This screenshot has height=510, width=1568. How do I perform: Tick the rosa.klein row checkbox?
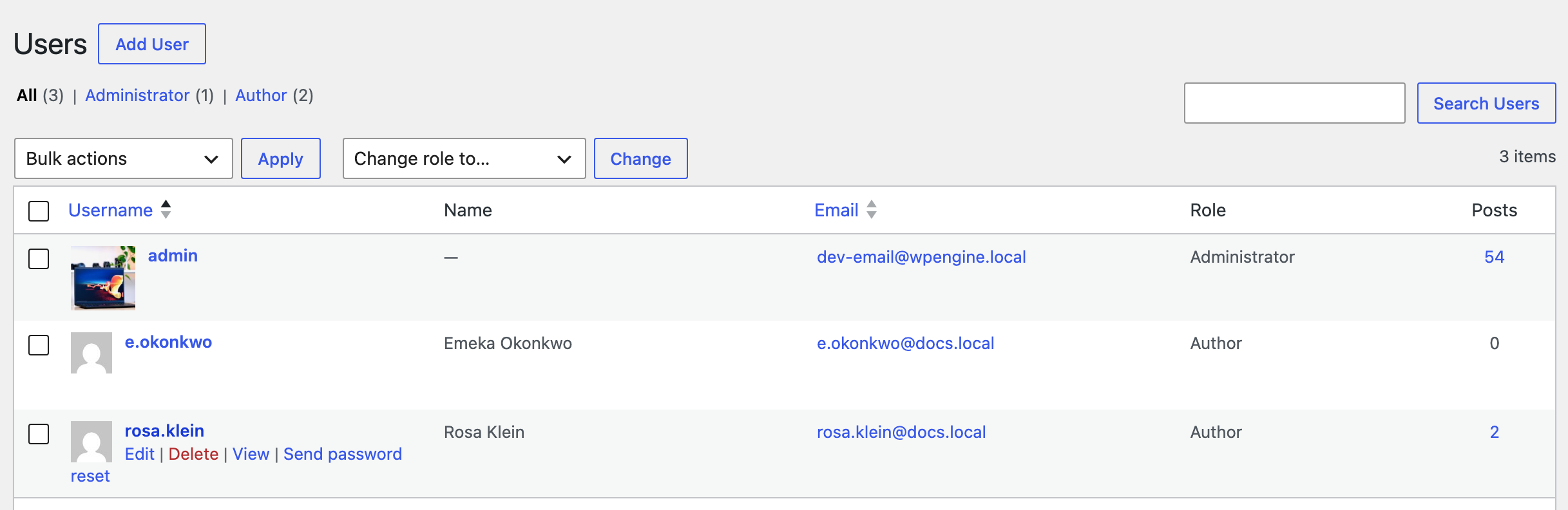[x=39, y=434]
